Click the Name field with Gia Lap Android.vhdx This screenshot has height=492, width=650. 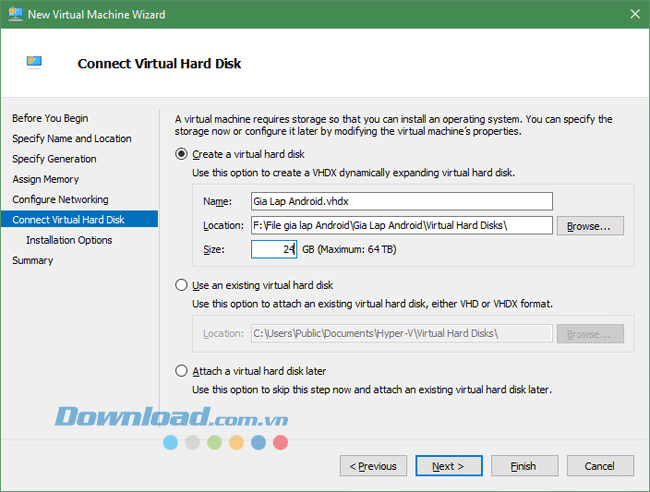tap(402, 201)
